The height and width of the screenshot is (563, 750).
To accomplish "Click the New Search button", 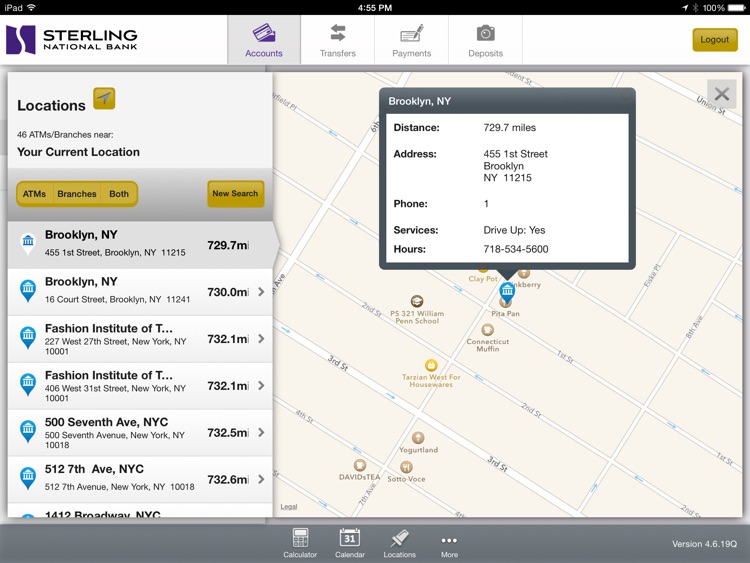I will 235,194.
